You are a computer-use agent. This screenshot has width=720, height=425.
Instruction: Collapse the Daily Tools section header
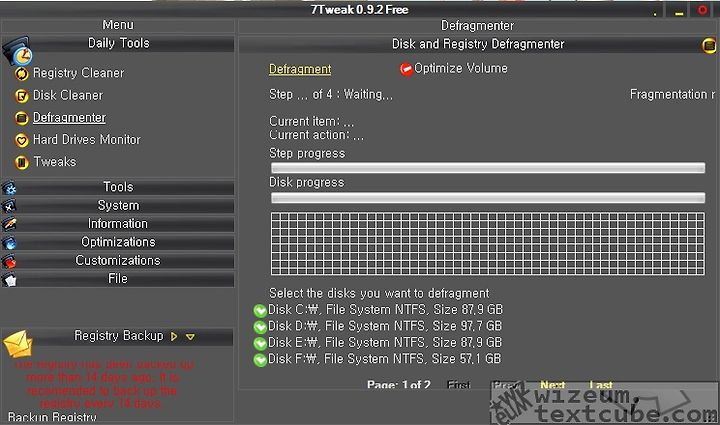(118, 44)
